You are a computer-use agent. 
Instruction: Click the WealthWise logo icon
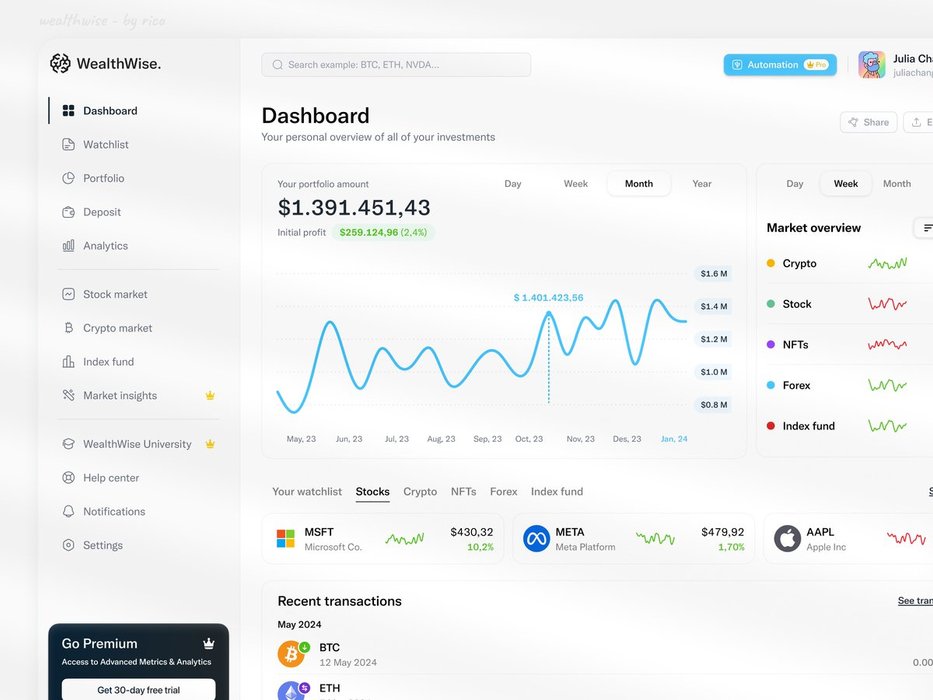[60, 63]
